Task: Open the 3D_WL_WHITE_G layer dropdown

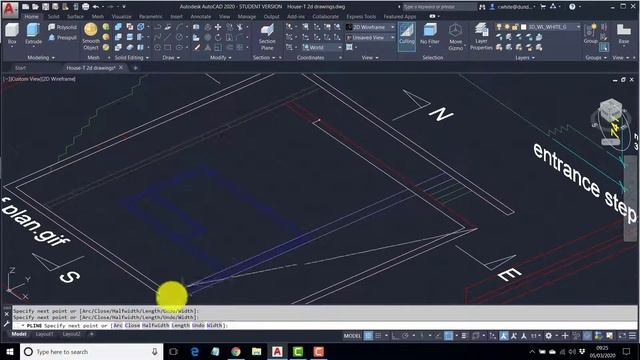Action: click(538, 27)
